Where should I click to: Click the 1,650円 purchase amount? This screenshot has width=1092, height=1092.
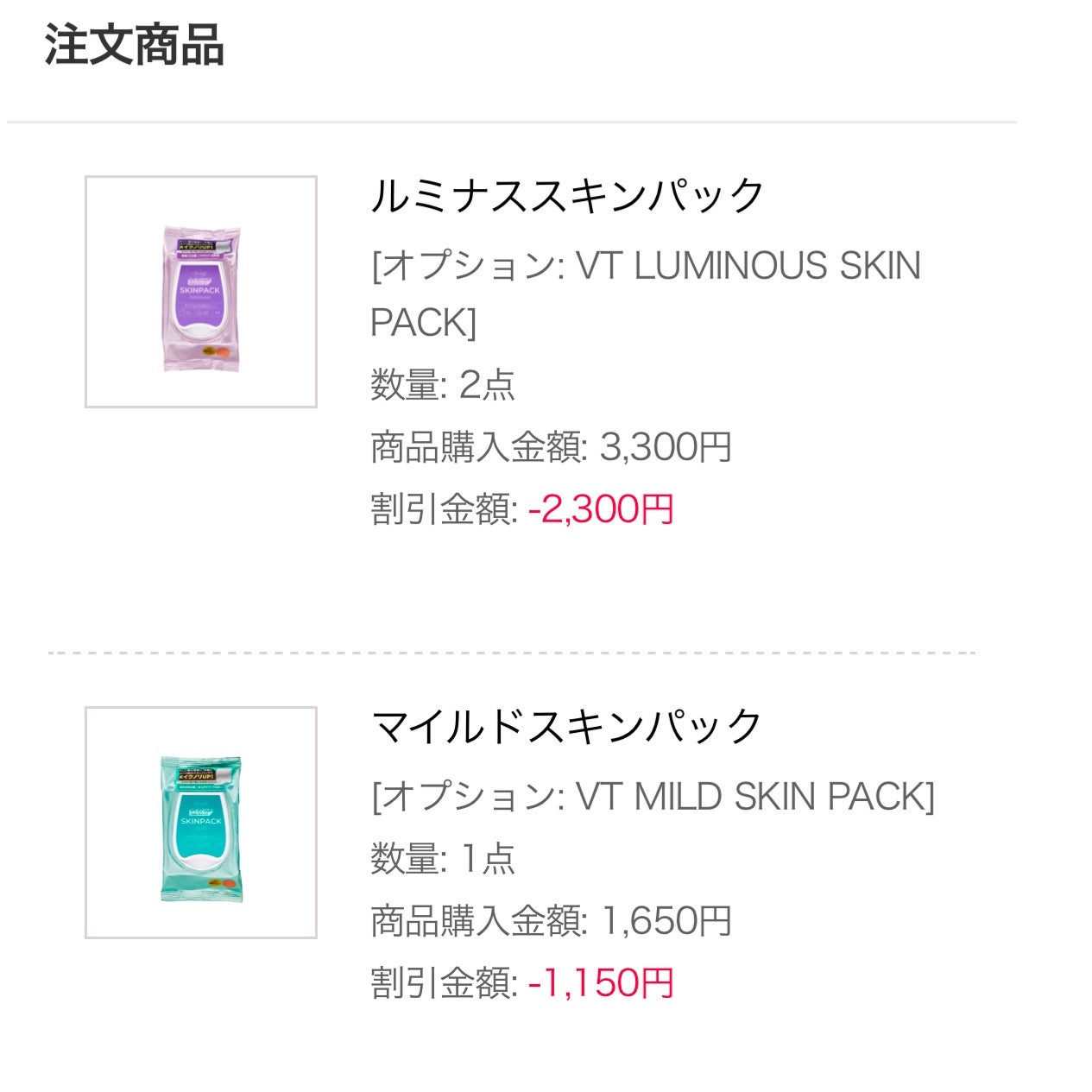pyautogui.click(x=666, y=921)
